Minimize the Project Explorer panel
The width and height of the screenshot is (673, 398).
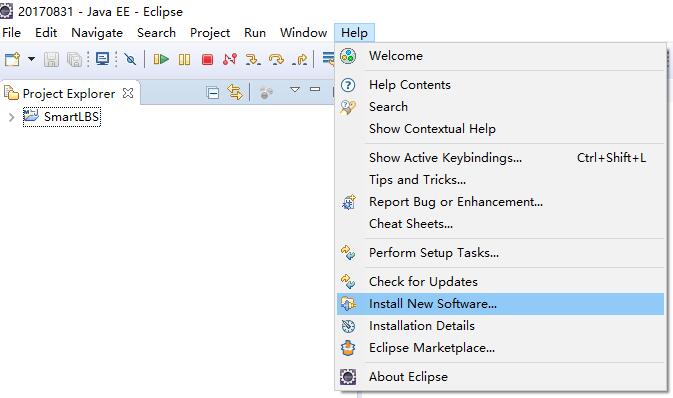[315, 89]
